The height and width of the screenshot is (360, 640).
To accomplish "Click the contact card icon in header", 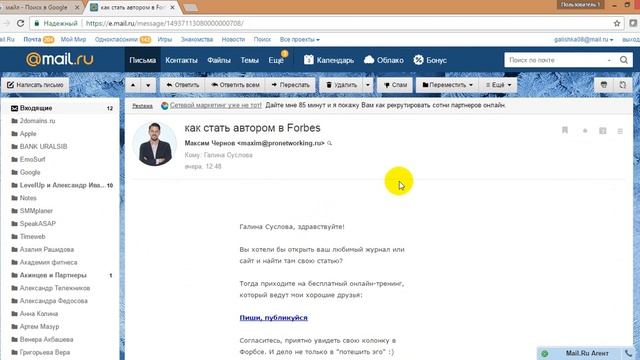I will pos(602,131).
